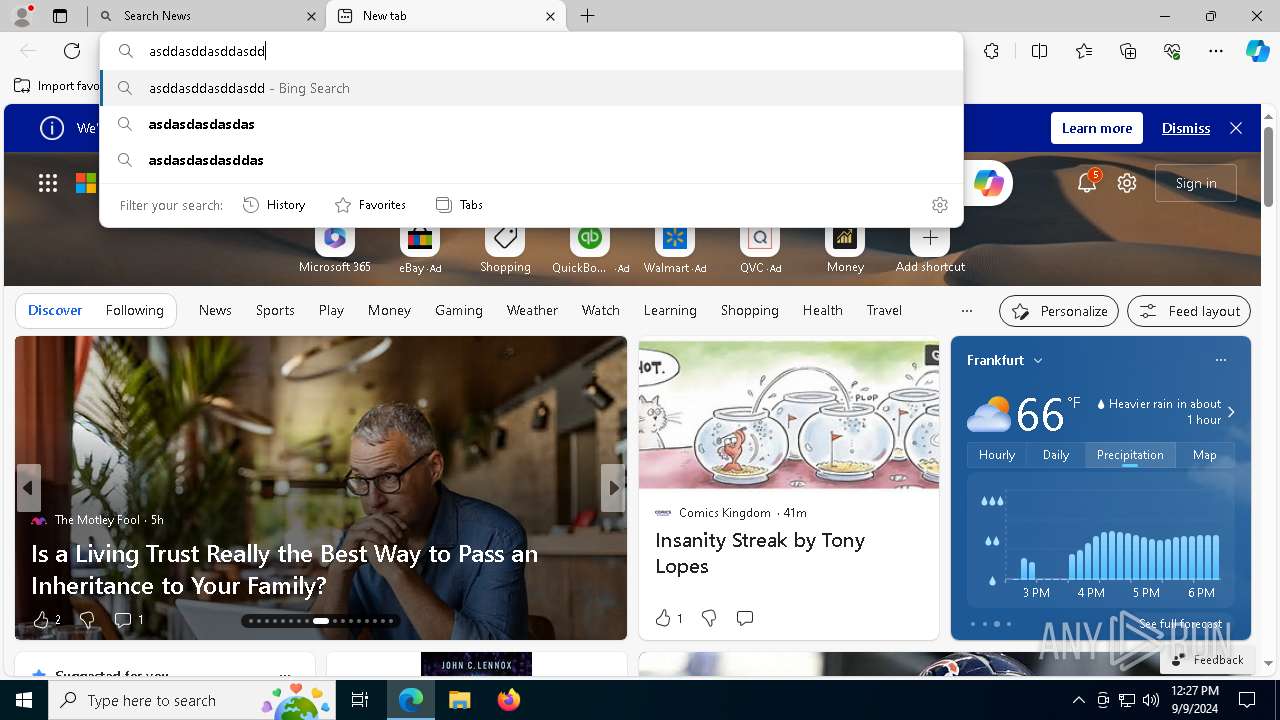Open Copilot sidebar icon
Screen dimensions: 1280x720
(x=1257, y=51)
